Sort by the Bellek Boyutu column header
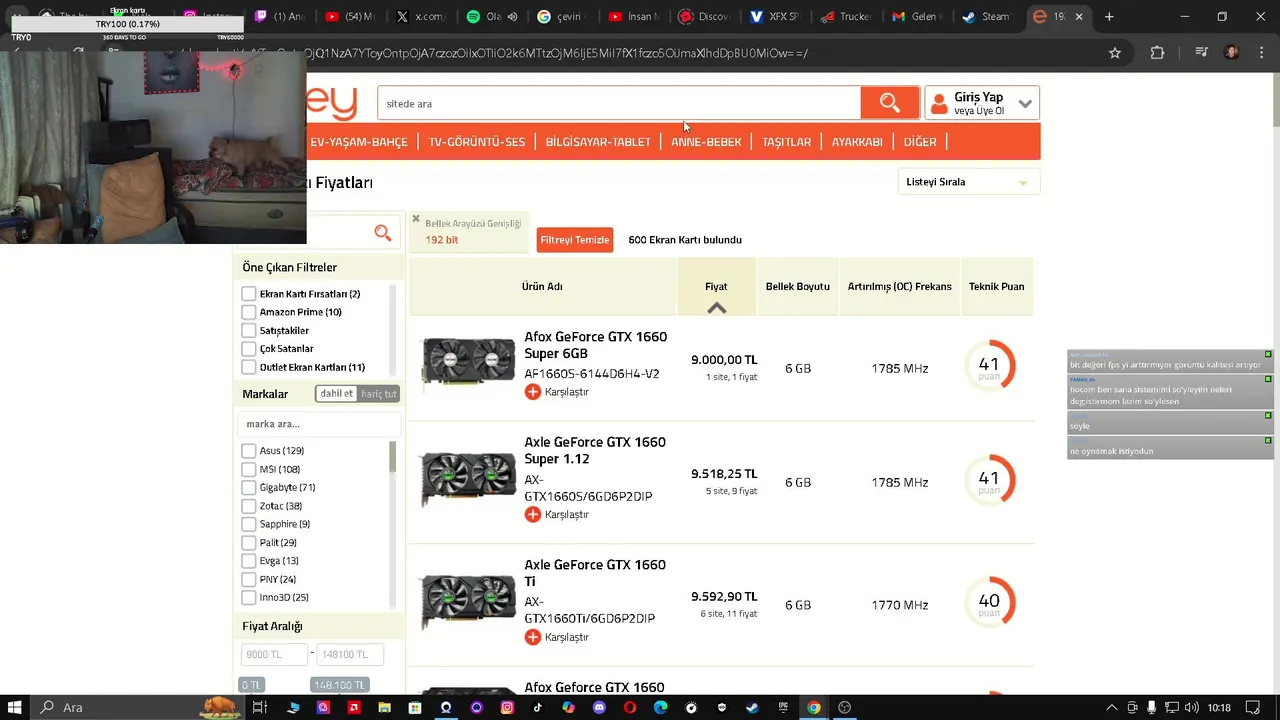 click(x=798, y=286)
